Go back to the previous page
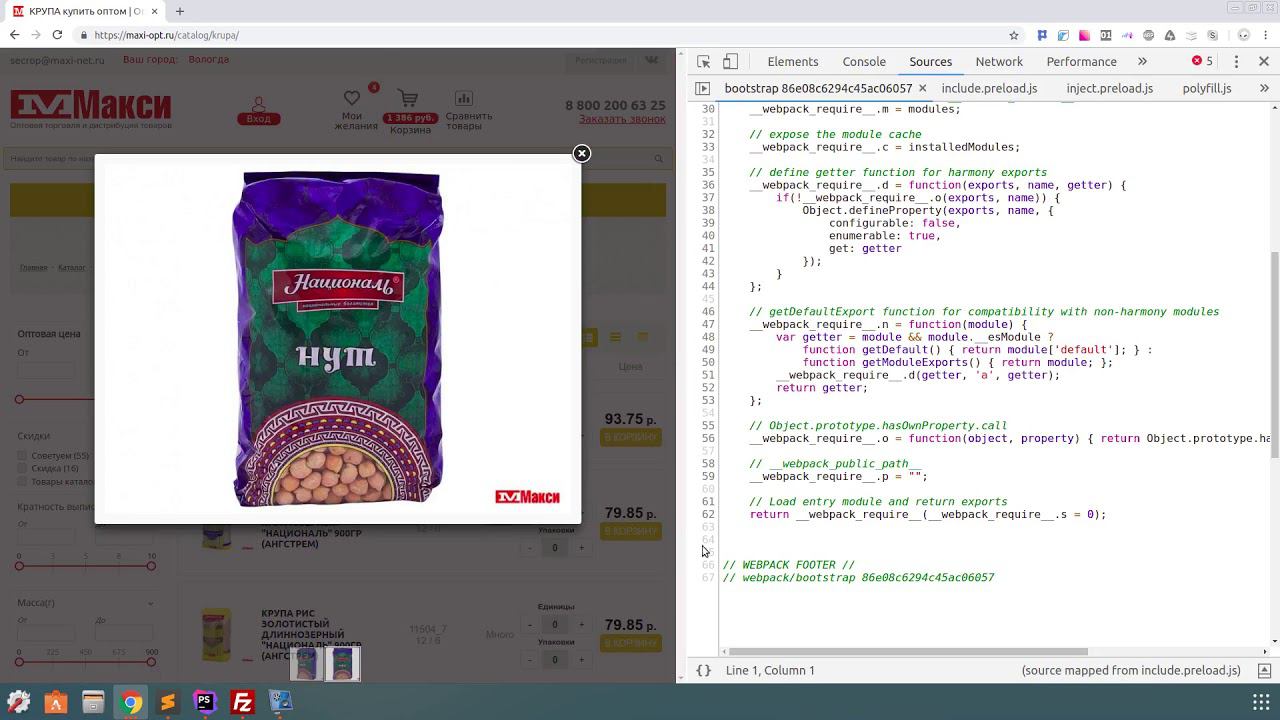The height and width of the screenshot is (720, 1280). [x=14, y=35]
